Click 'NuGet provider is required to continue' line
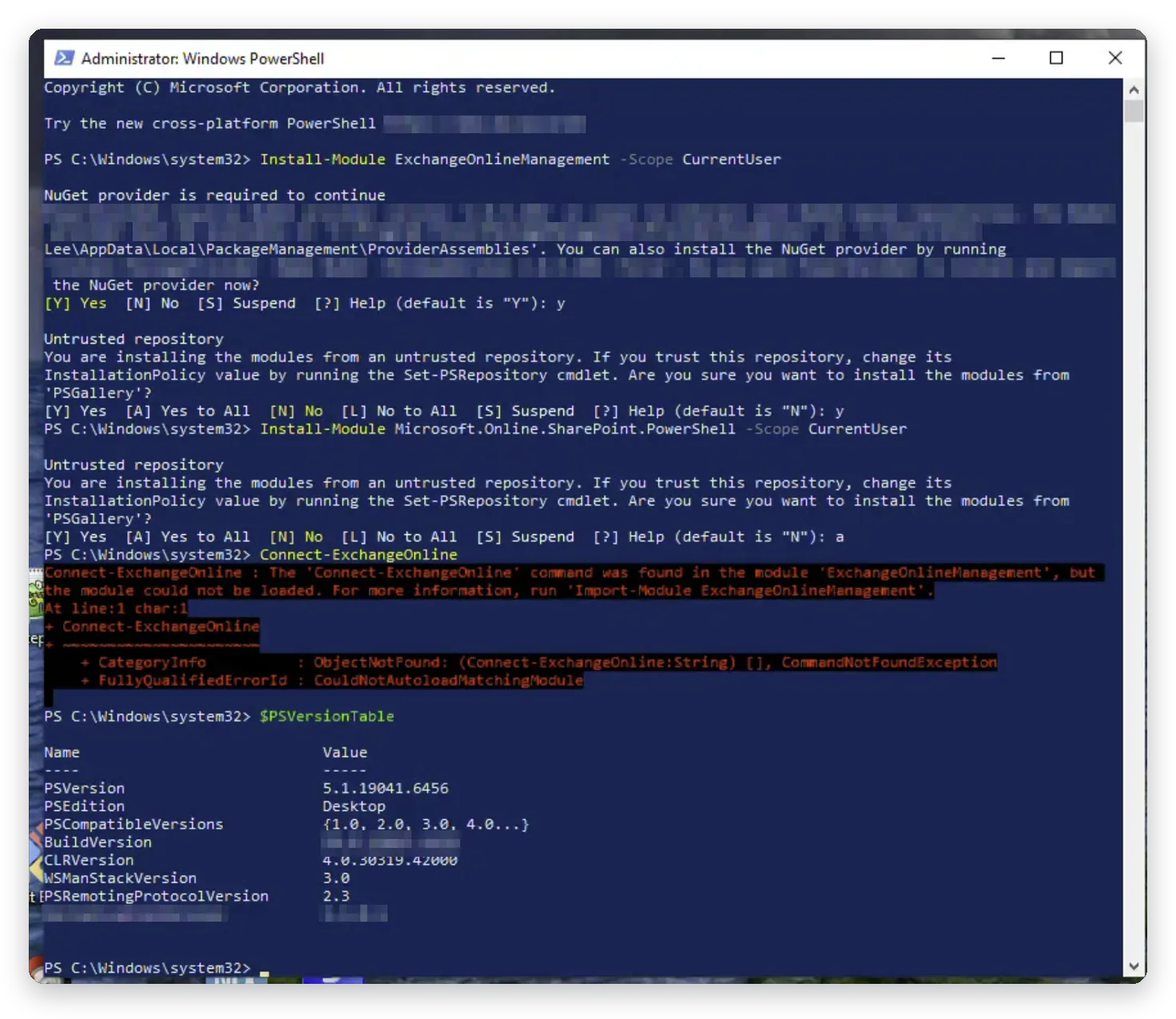 (x=214, y=195)
